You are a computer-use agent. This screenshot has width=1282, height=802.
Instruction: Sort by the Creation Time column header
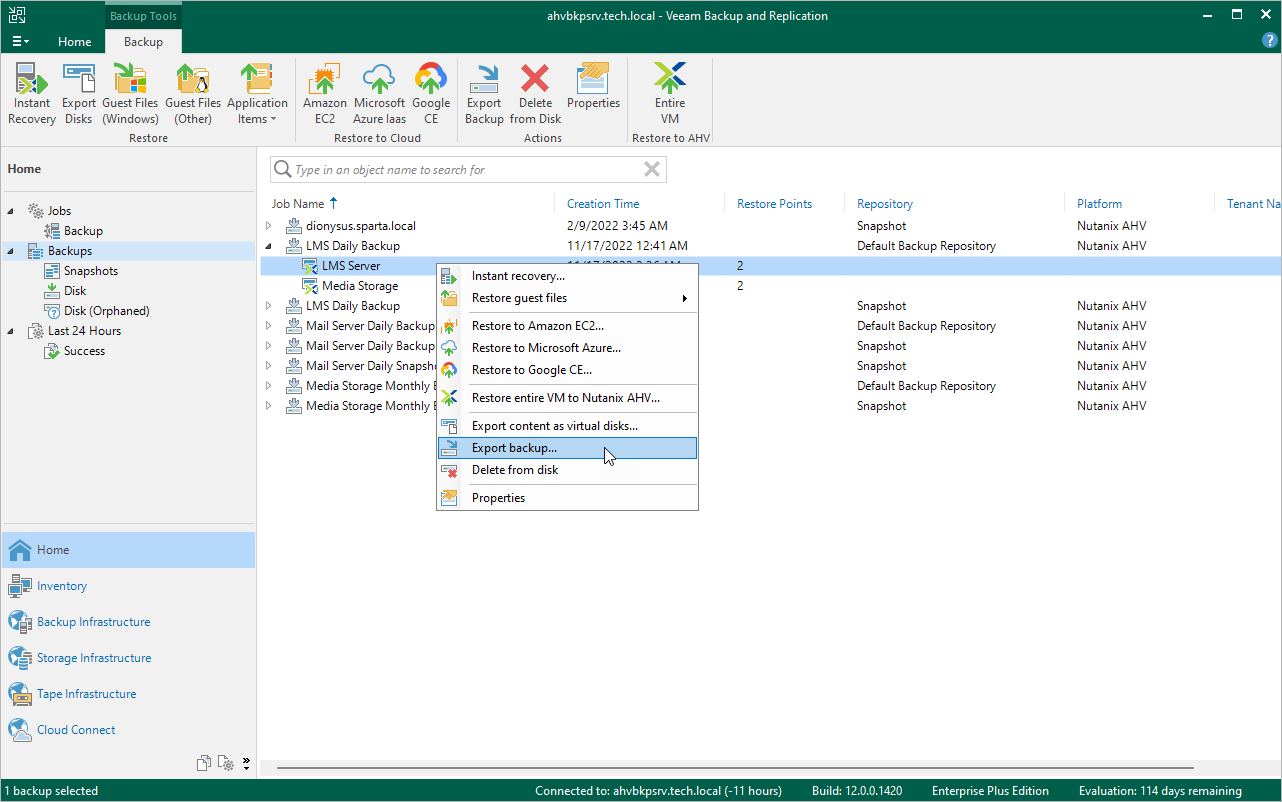pyautogui.click(x=603, y=204)
